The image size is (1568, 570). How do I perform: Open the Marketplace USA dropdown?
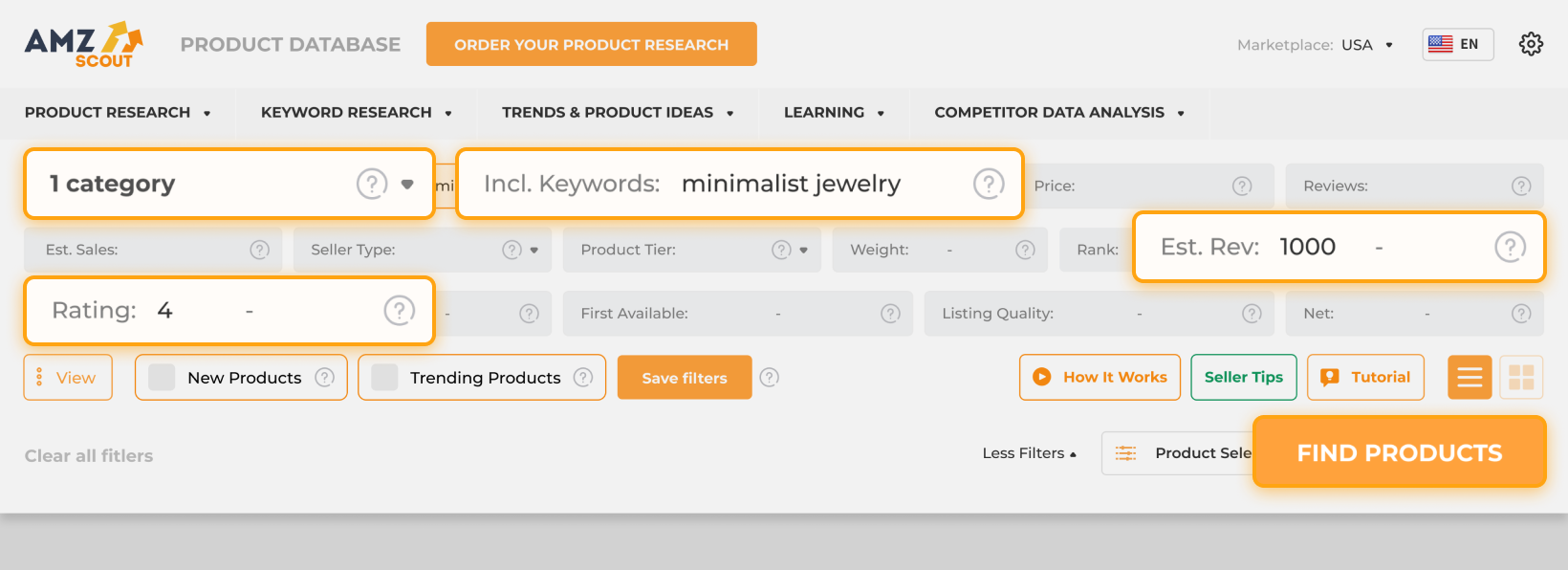(x=1366, y=44)
